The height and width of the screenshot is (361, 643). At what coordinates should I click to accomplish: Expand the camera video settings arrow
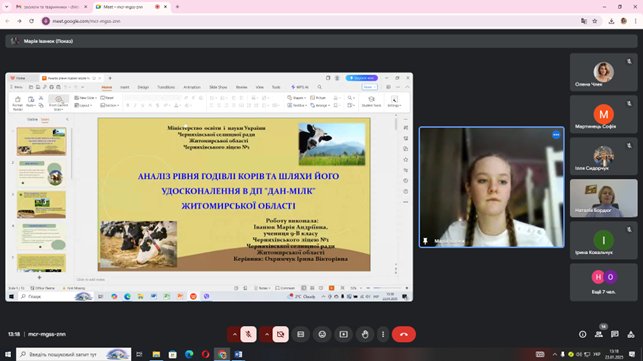267,334
